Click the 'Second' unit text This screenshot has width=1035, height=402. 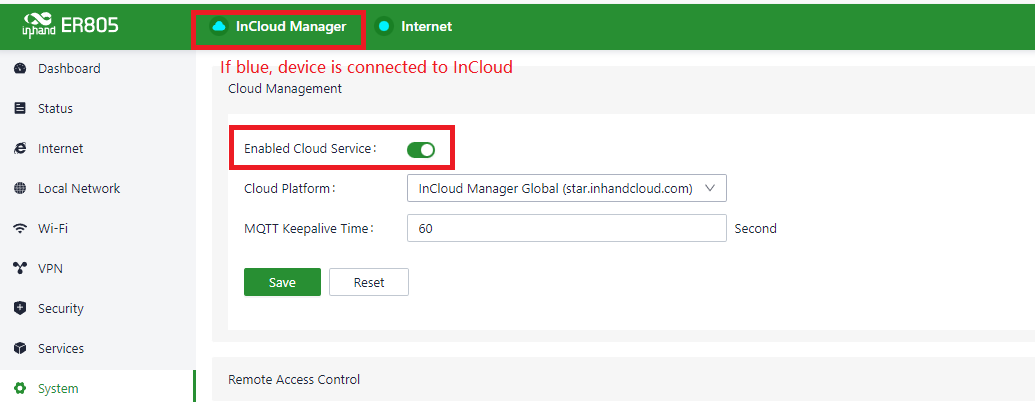[756, 229]
